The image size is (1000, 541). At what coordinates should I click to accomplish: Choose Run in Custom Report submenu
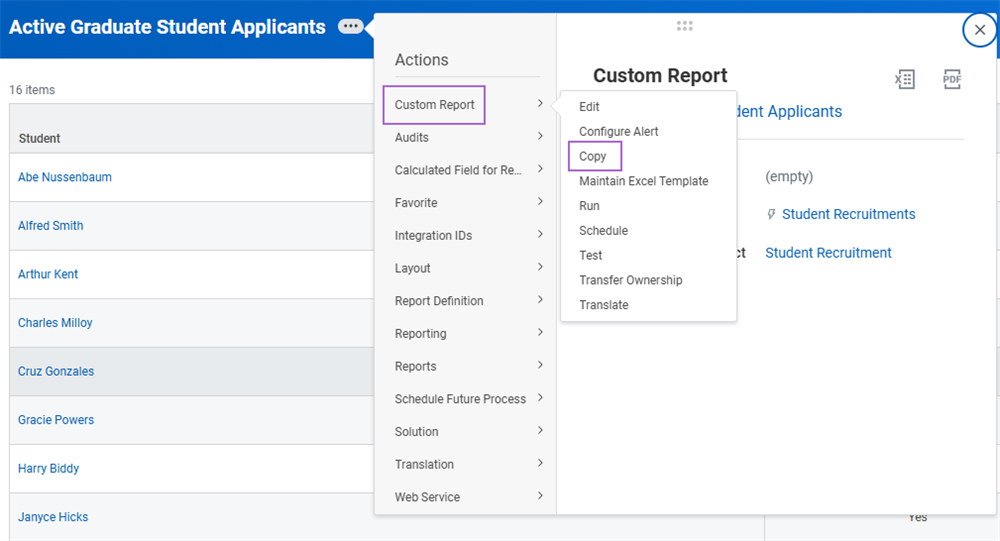pos(589,206)
